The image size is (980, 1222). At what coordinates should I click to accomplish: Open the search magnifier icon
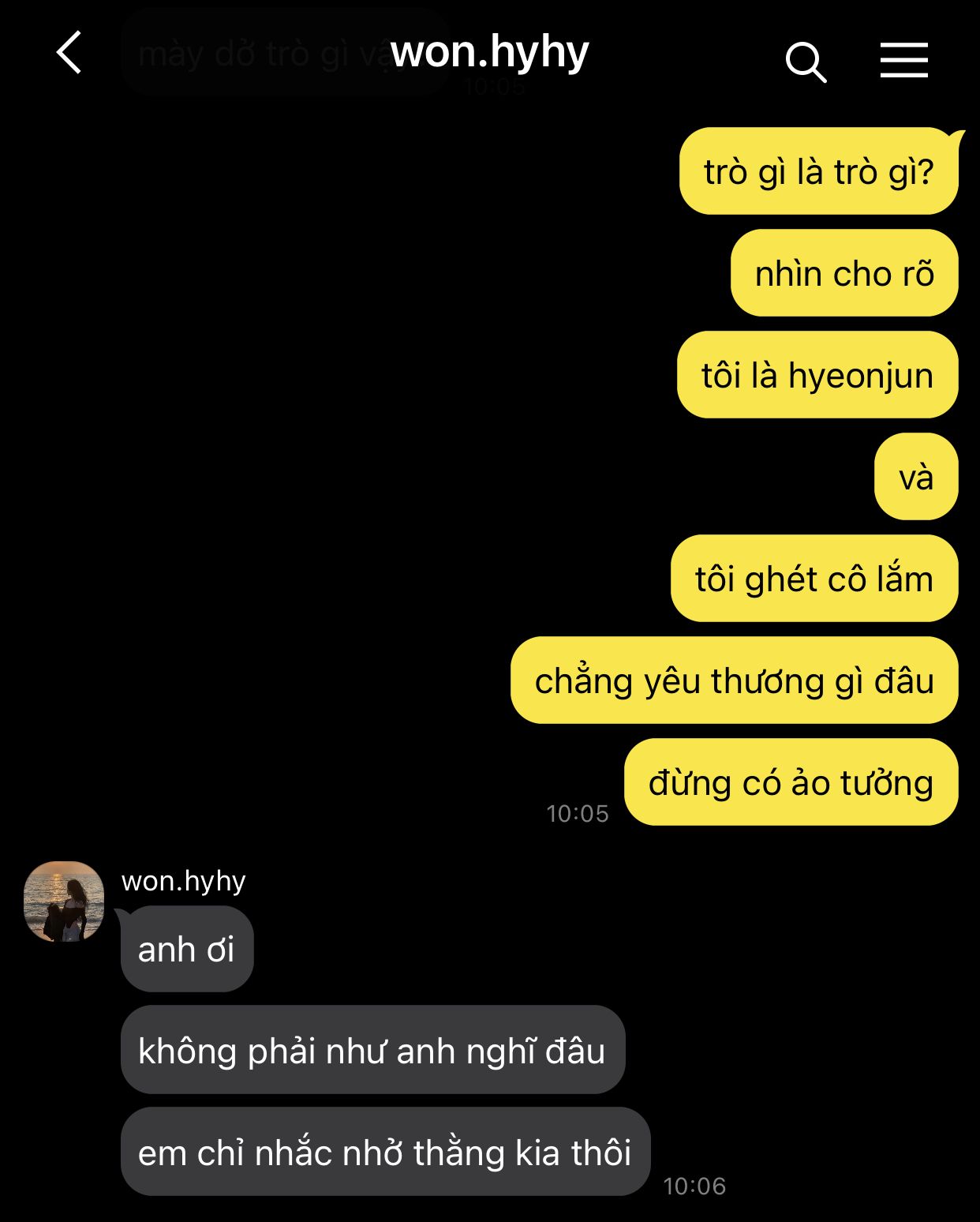(806, 62)
